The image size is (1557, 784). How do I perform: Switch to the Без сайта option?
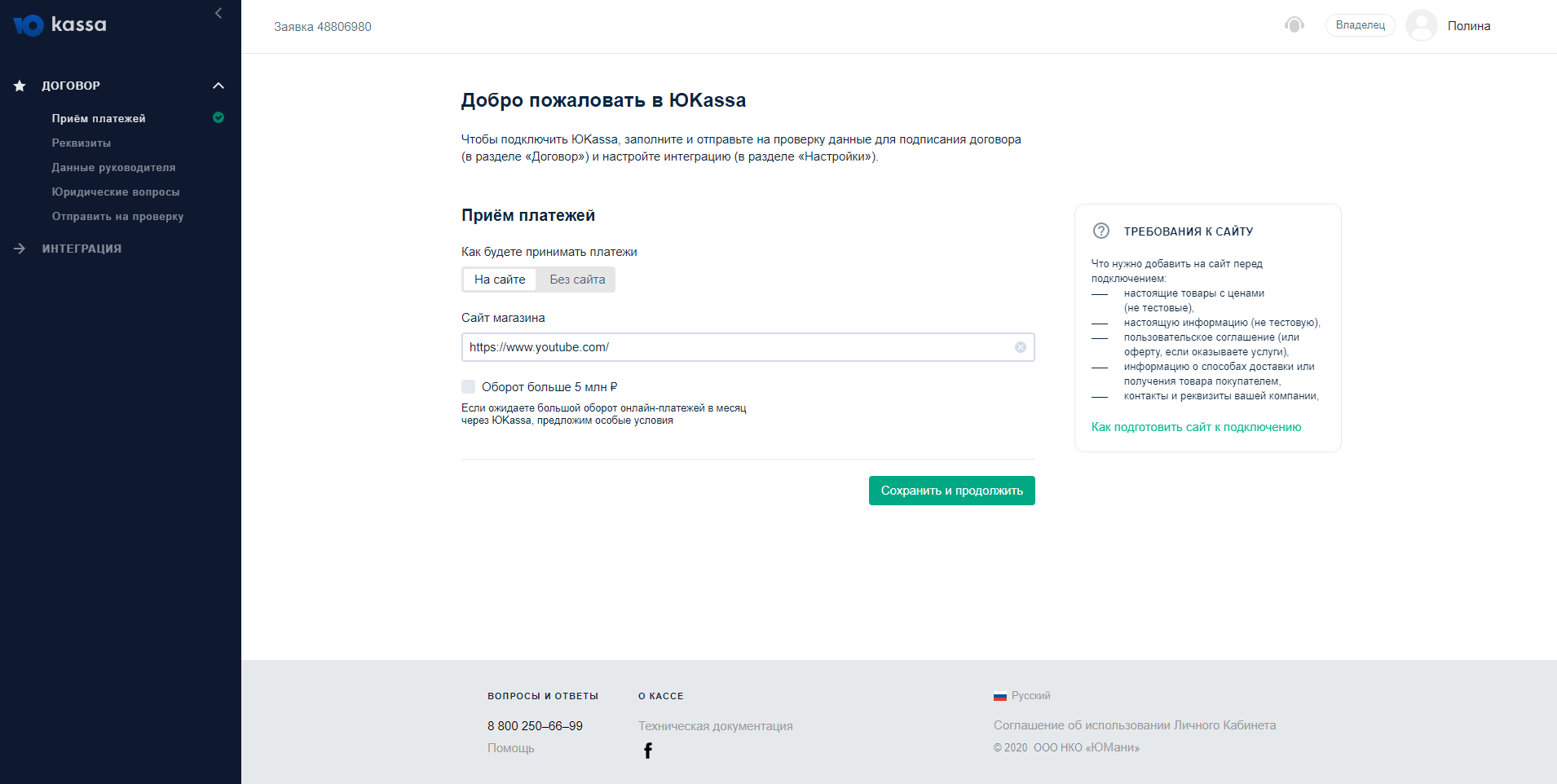(577, 280)
